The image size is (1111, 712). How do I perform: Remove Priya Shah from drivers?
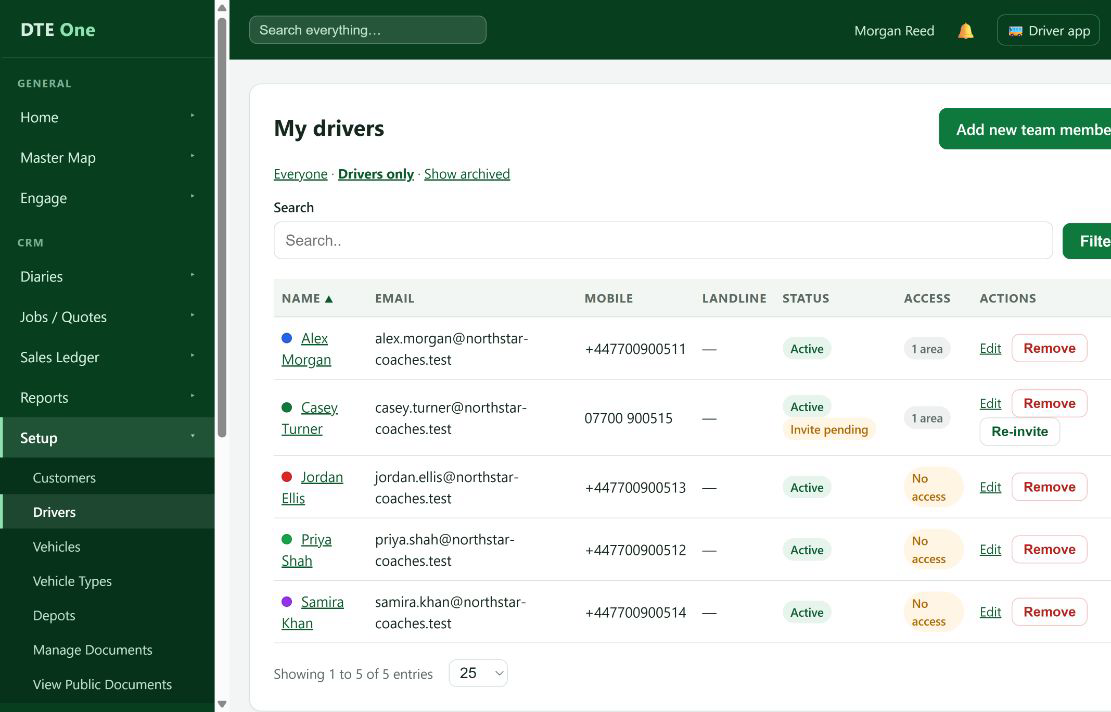pos(1049,549)
